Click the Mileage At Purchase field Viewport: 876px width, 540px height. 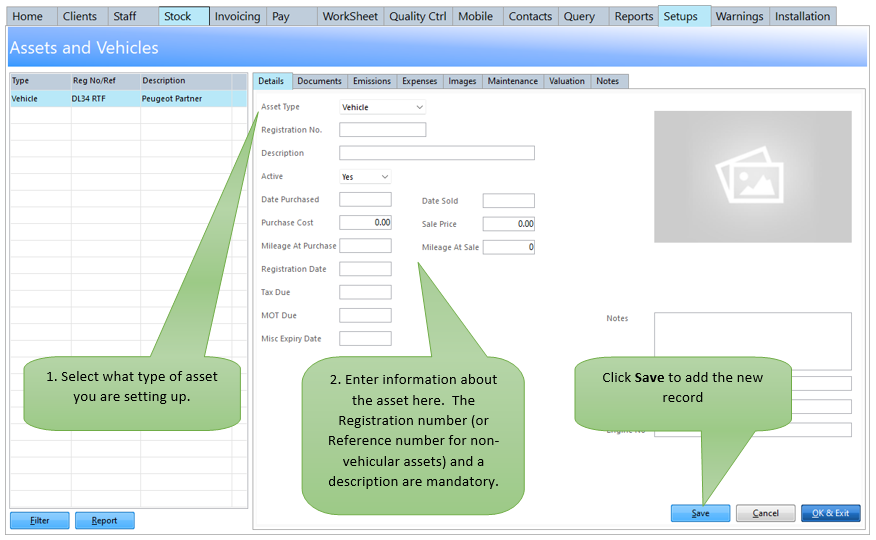click(365, 246)
